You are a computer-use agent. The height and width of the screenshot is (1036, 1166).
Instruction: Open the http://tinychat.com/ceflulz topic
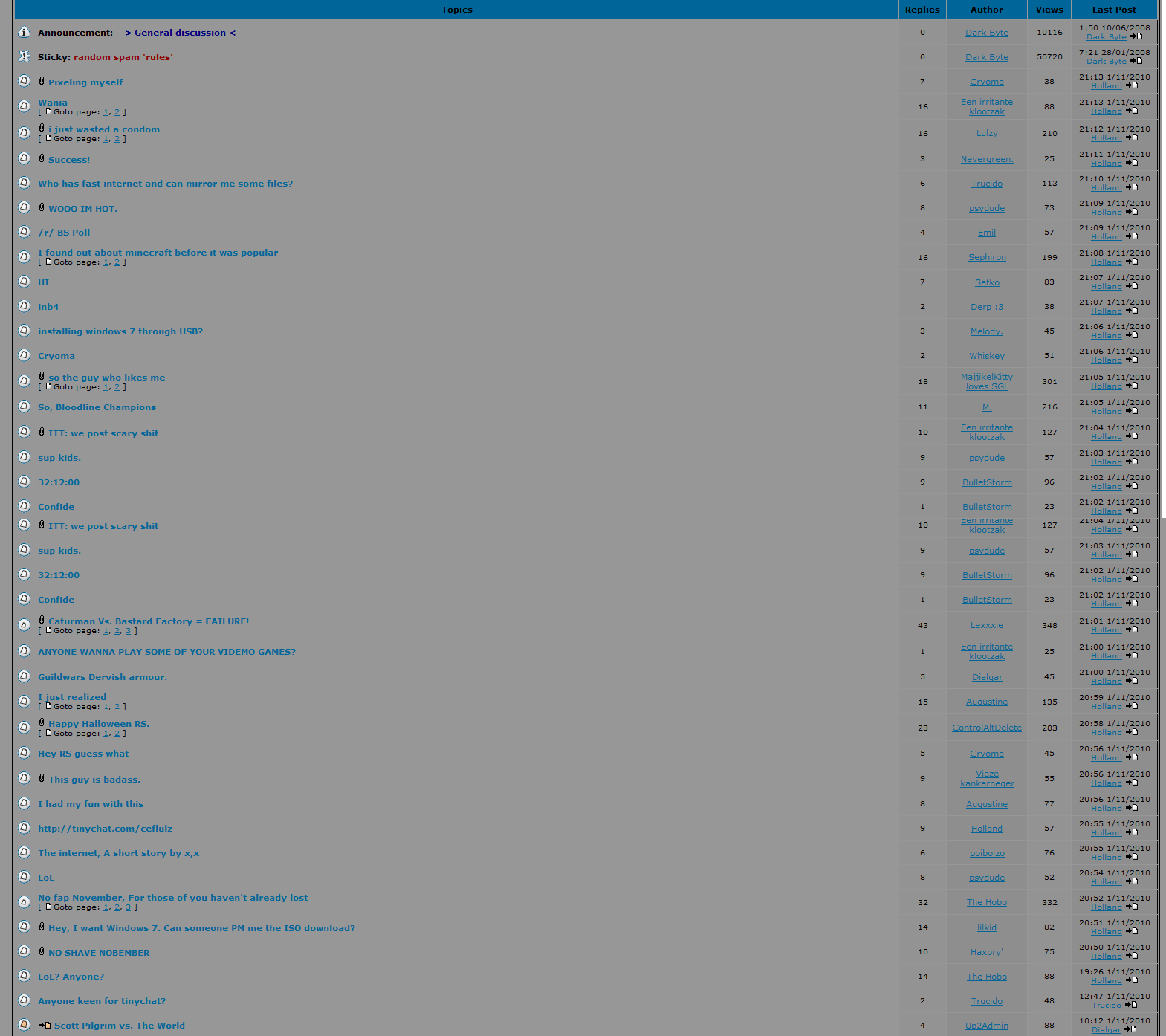(x=105, y=829)
